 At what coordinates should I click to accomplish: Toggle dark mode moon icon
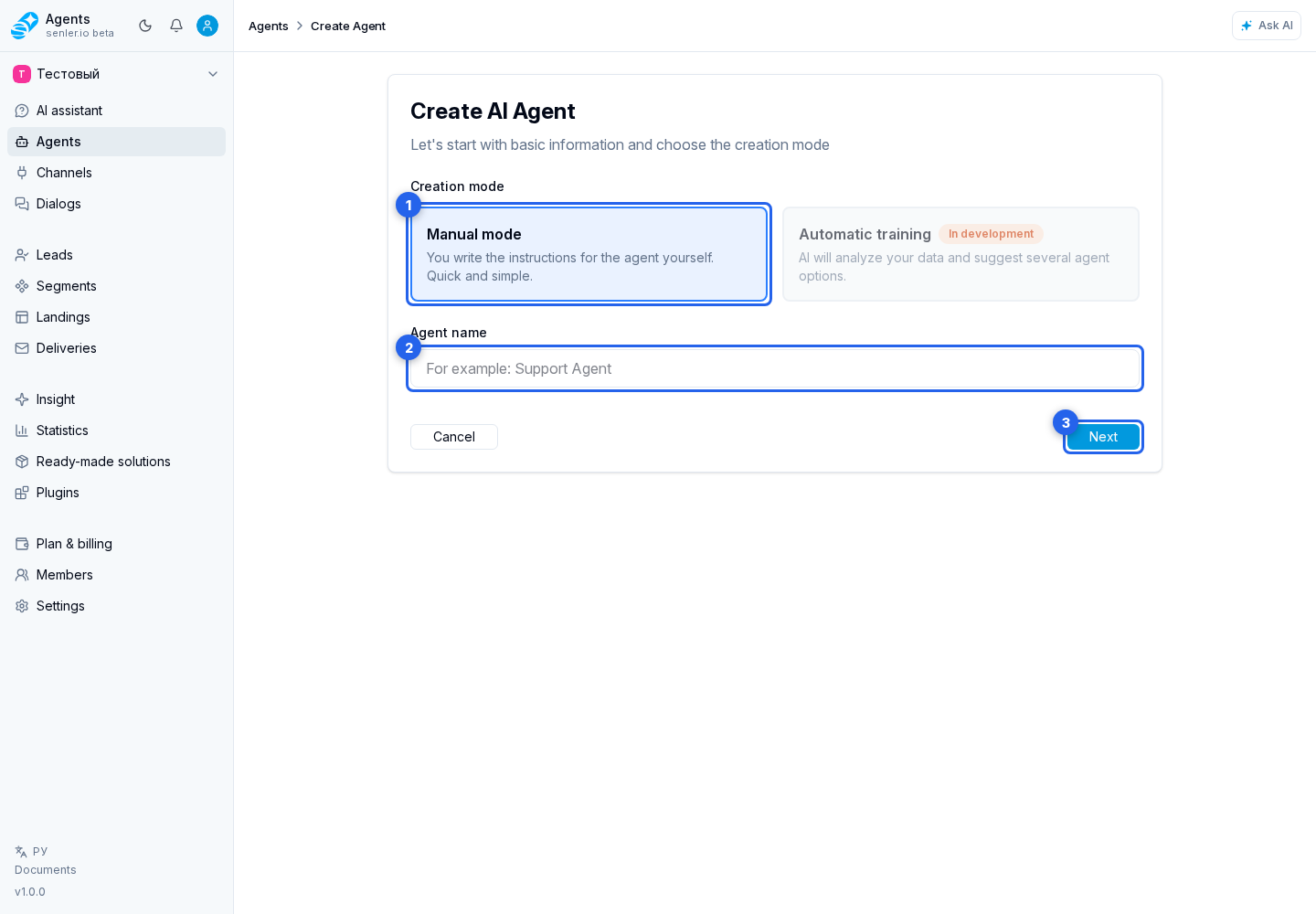point(145,26)
